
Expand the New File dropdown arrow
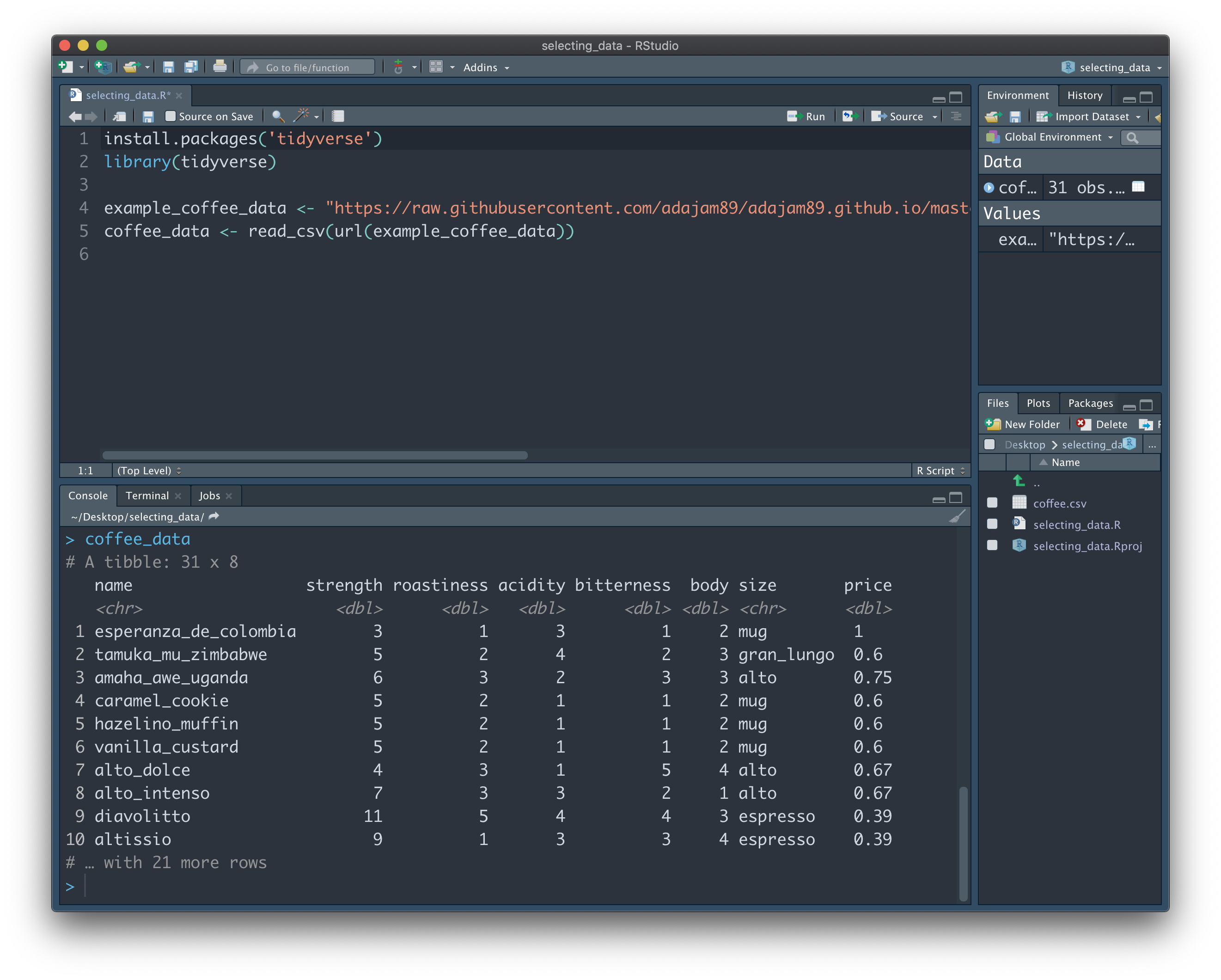(82, 67)
